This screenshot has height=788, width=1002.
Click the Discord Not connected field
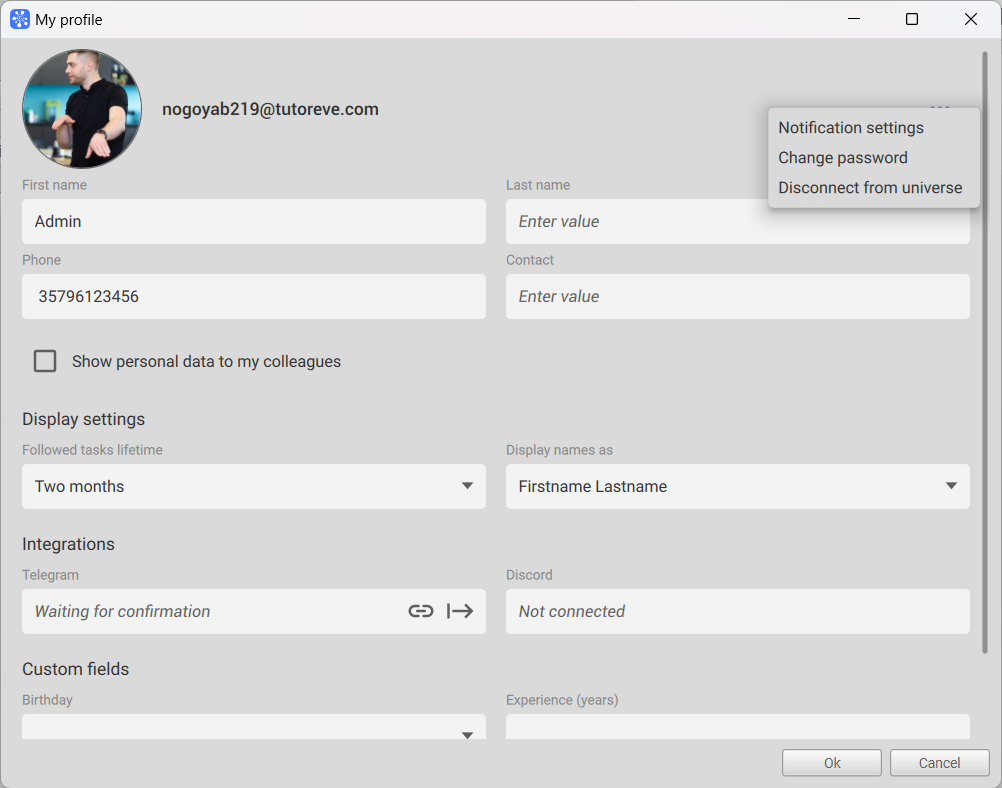tap(737, 612)
